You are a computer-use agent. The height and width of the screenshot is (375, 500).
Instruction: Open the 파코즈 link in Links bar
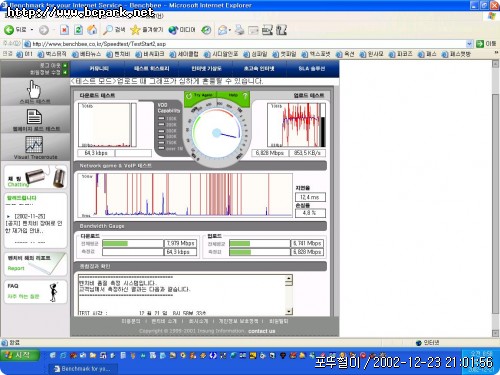[401, 54]
